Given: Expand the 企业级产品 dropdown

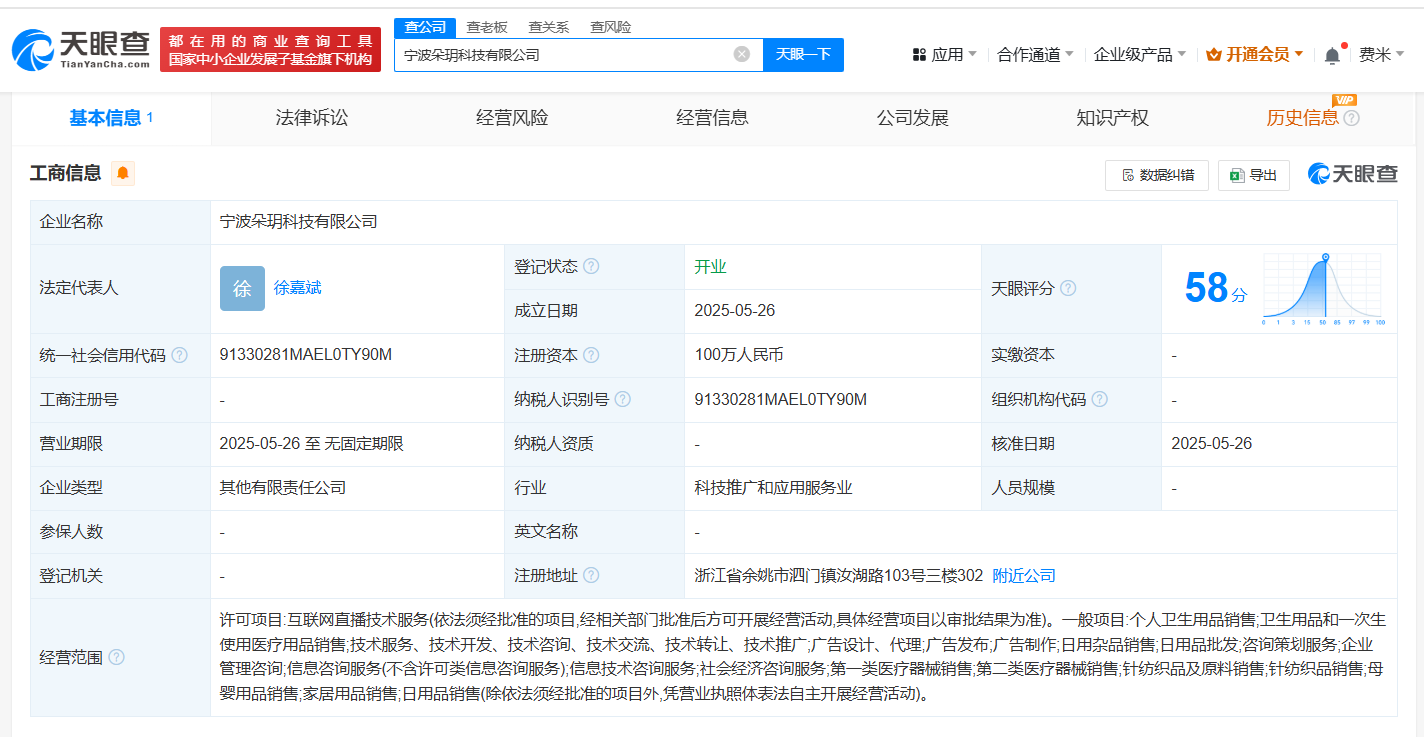Looking at the screenshot, I should tap(1140, 54).
